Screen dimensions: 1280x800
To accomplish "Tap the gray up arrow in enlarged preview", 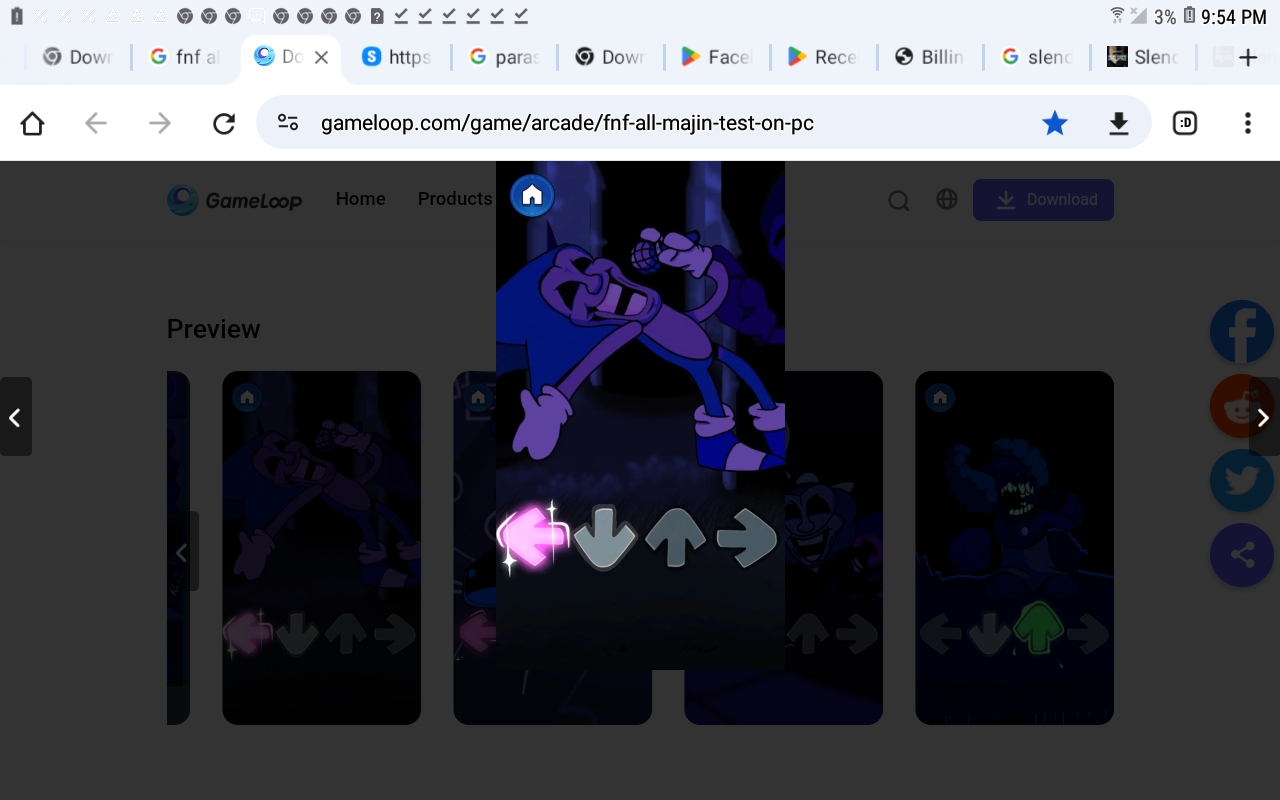I will [676, 537].
